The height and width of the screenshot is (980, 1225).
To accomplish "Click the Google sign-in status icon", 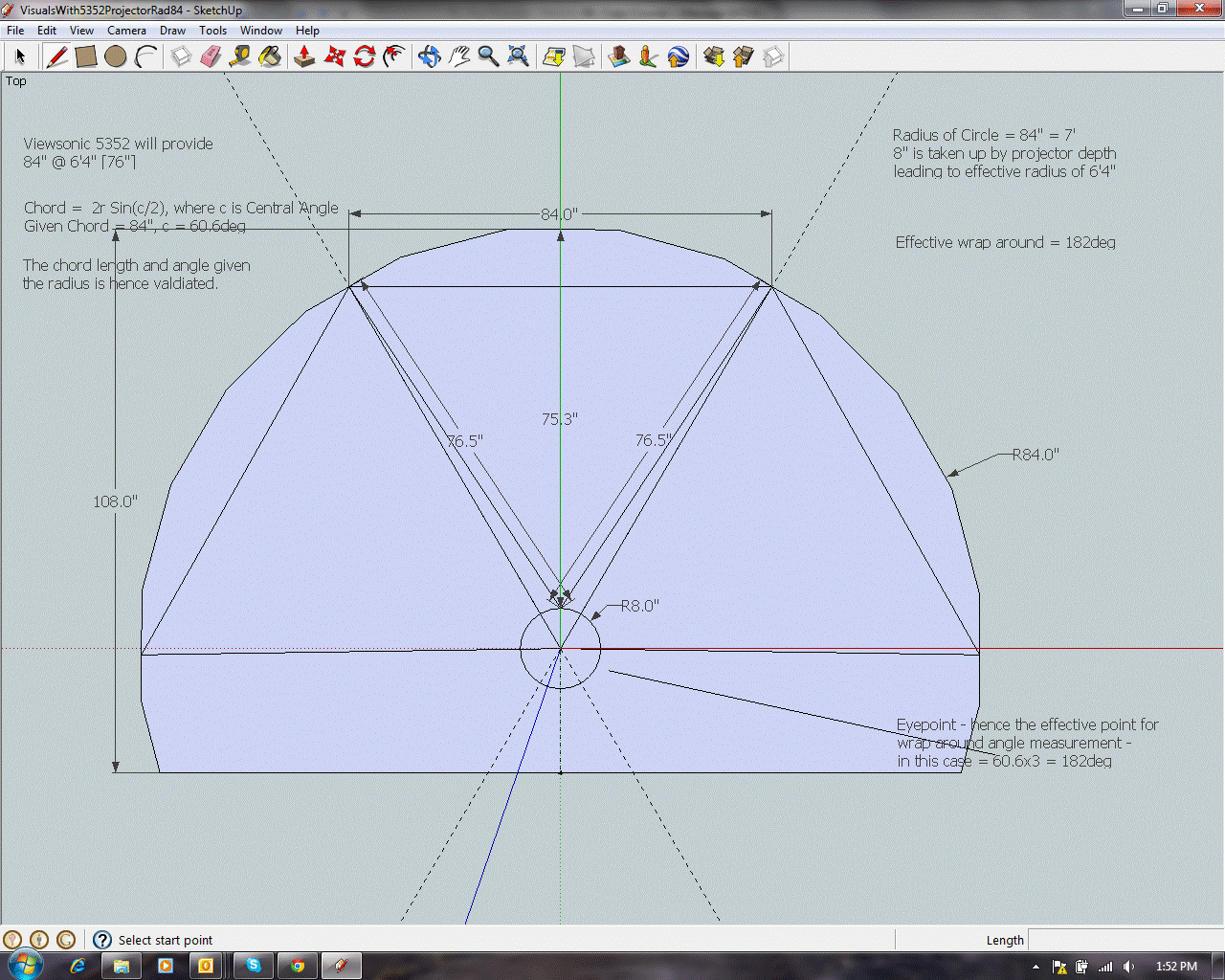I will click(66, 940).
